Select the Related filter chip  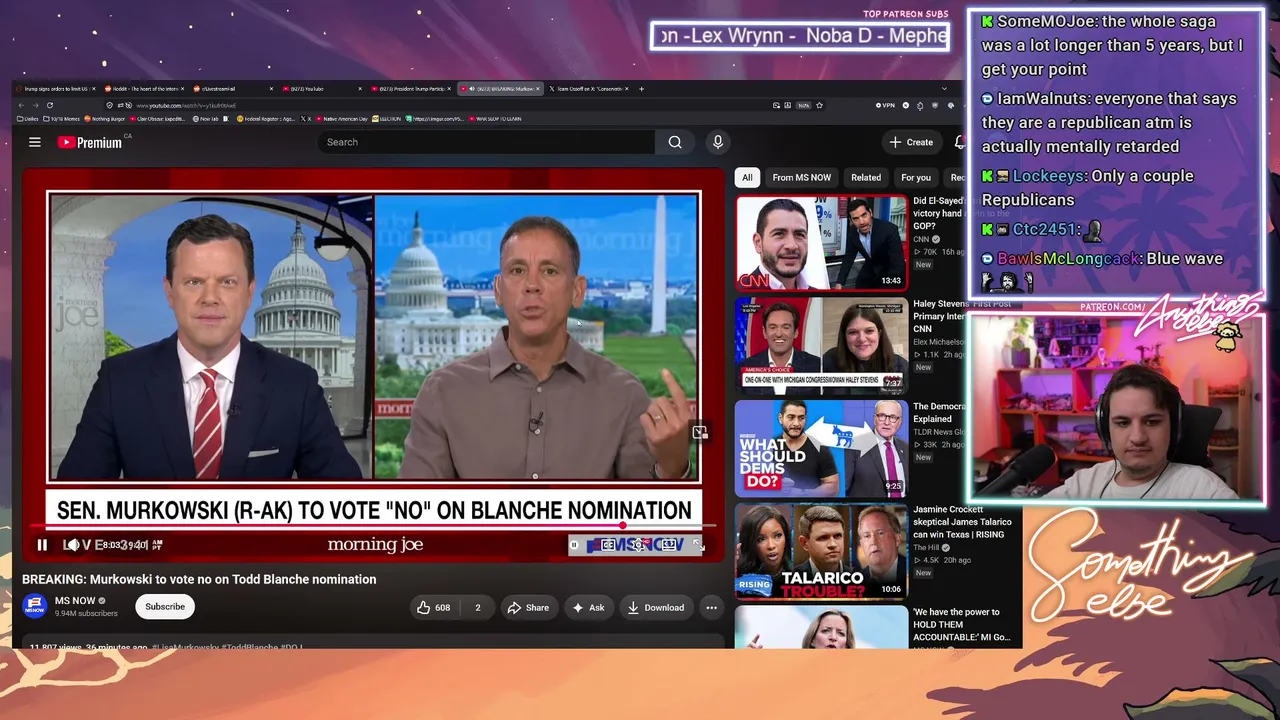pyautogui.click(x=866, y=177)
